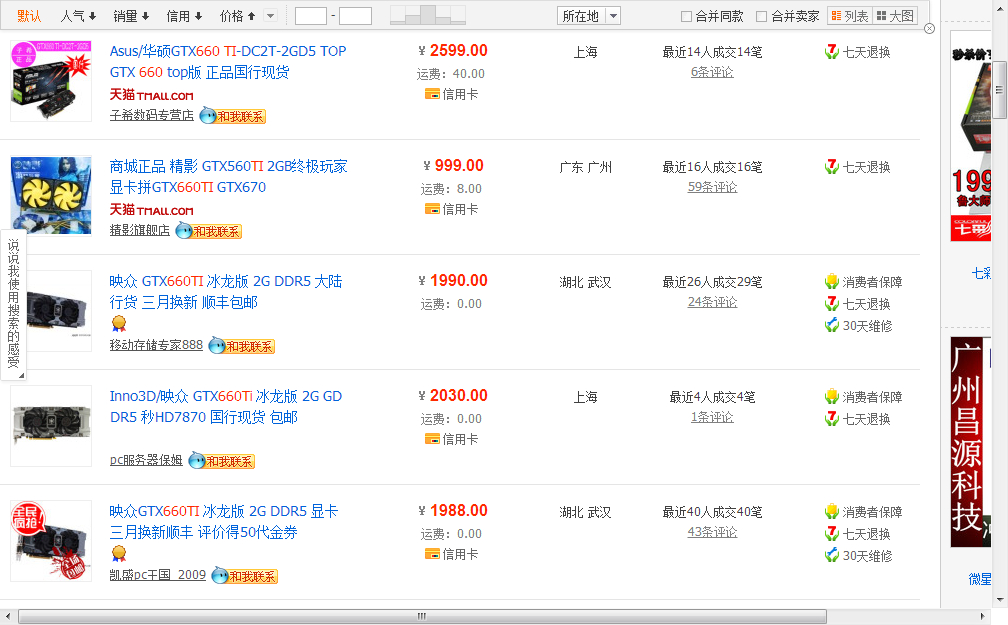Screen dimensions: 1008x625
Task: Click credit card icon under ¥2599.00 price
Action: (x=432, y=95)
